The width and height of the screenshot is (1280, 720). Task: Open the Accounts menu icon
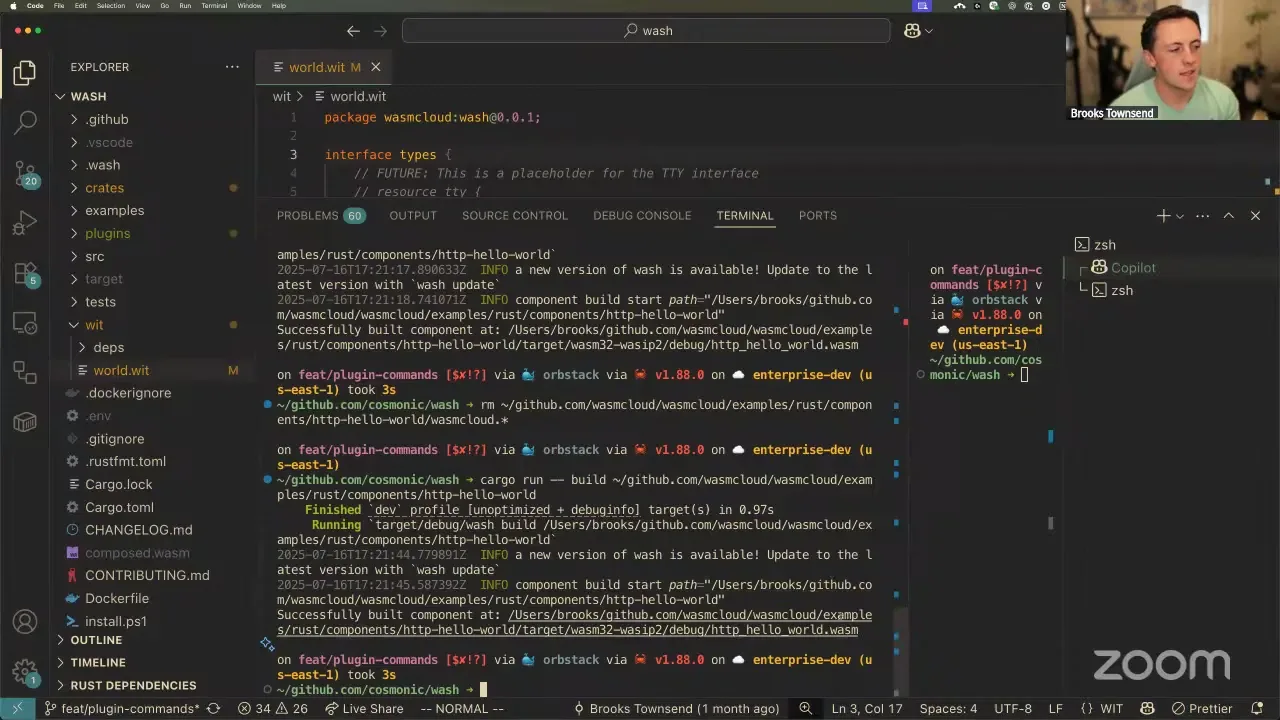coord(25,622)
